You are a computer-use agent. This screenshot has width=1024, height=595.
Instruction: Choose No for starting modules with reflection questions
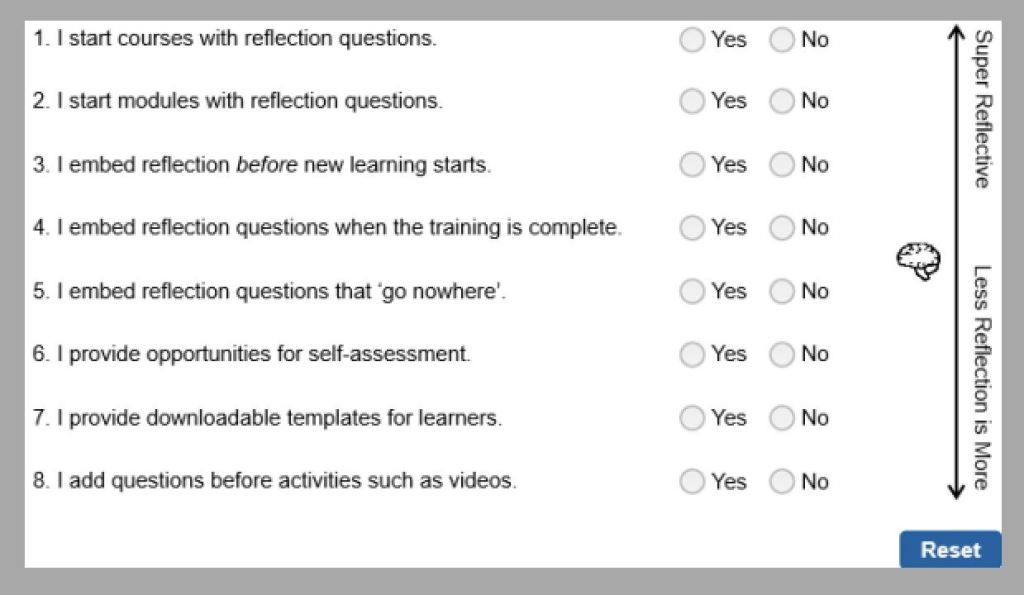tap(782, 101)
